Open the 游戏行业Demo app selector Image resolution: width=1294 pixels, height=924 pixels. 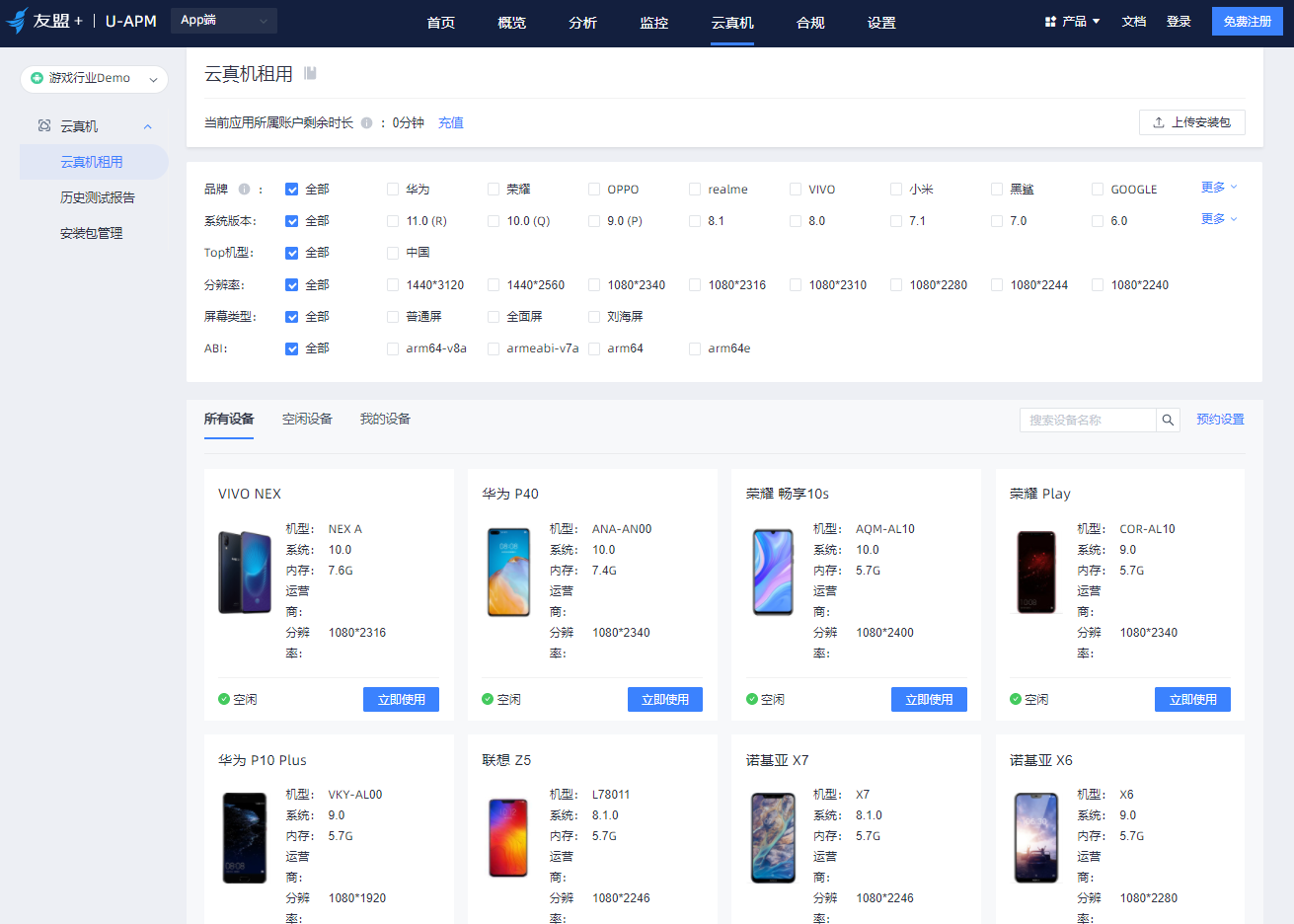[x=94, y=78]
